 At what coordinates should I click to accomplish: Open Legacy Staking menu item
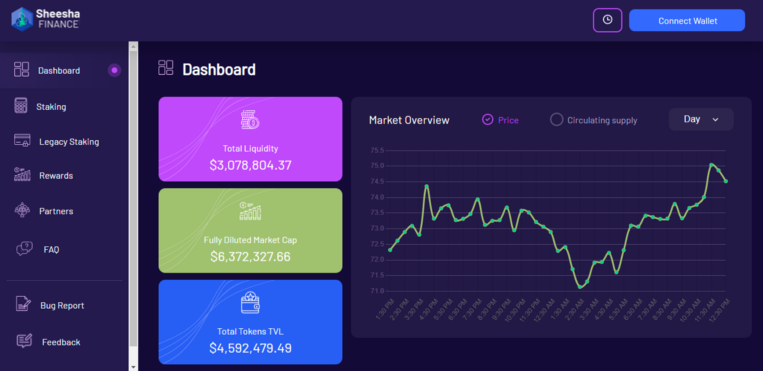pos(69,142)
